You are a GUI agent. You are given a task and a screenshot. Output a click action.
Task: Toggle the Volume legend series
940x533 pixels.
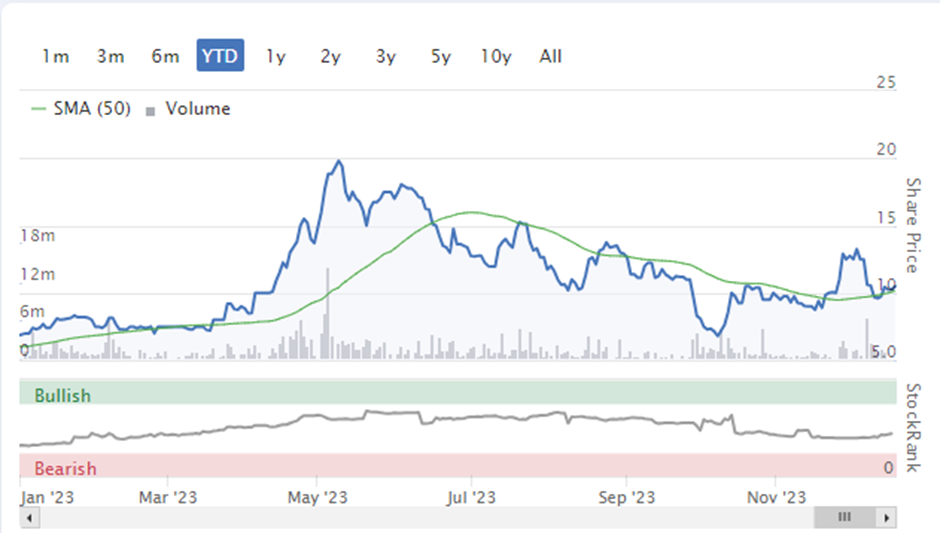[188, 109]
